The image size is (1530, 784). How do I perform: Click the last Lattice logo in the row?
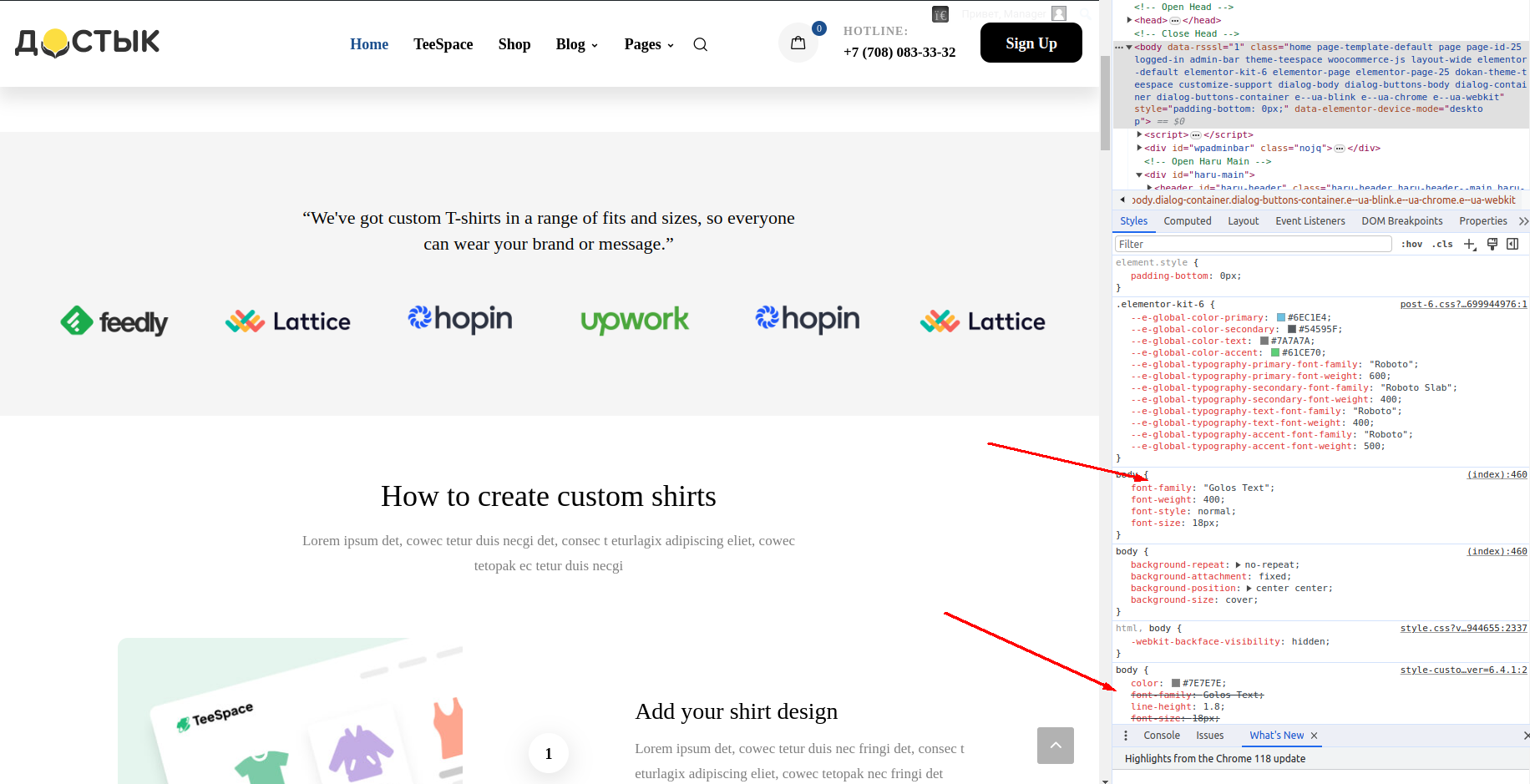point(983,321)
